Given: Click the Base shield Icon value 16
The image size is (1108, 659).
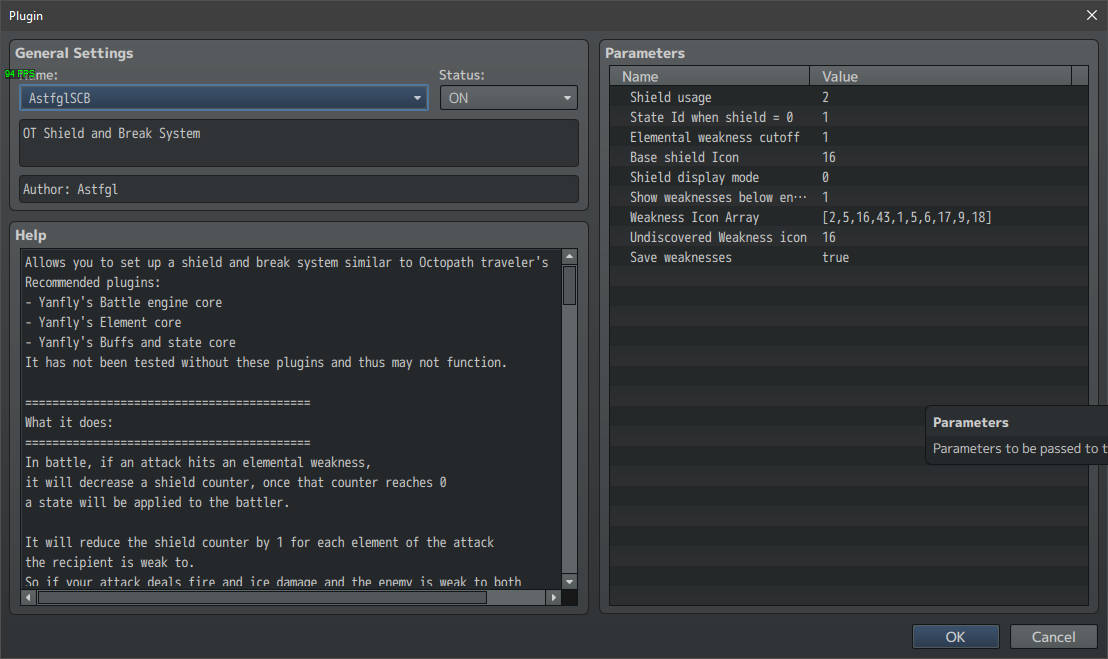Looking at the screenshot, I should click(x=829, y=158).
